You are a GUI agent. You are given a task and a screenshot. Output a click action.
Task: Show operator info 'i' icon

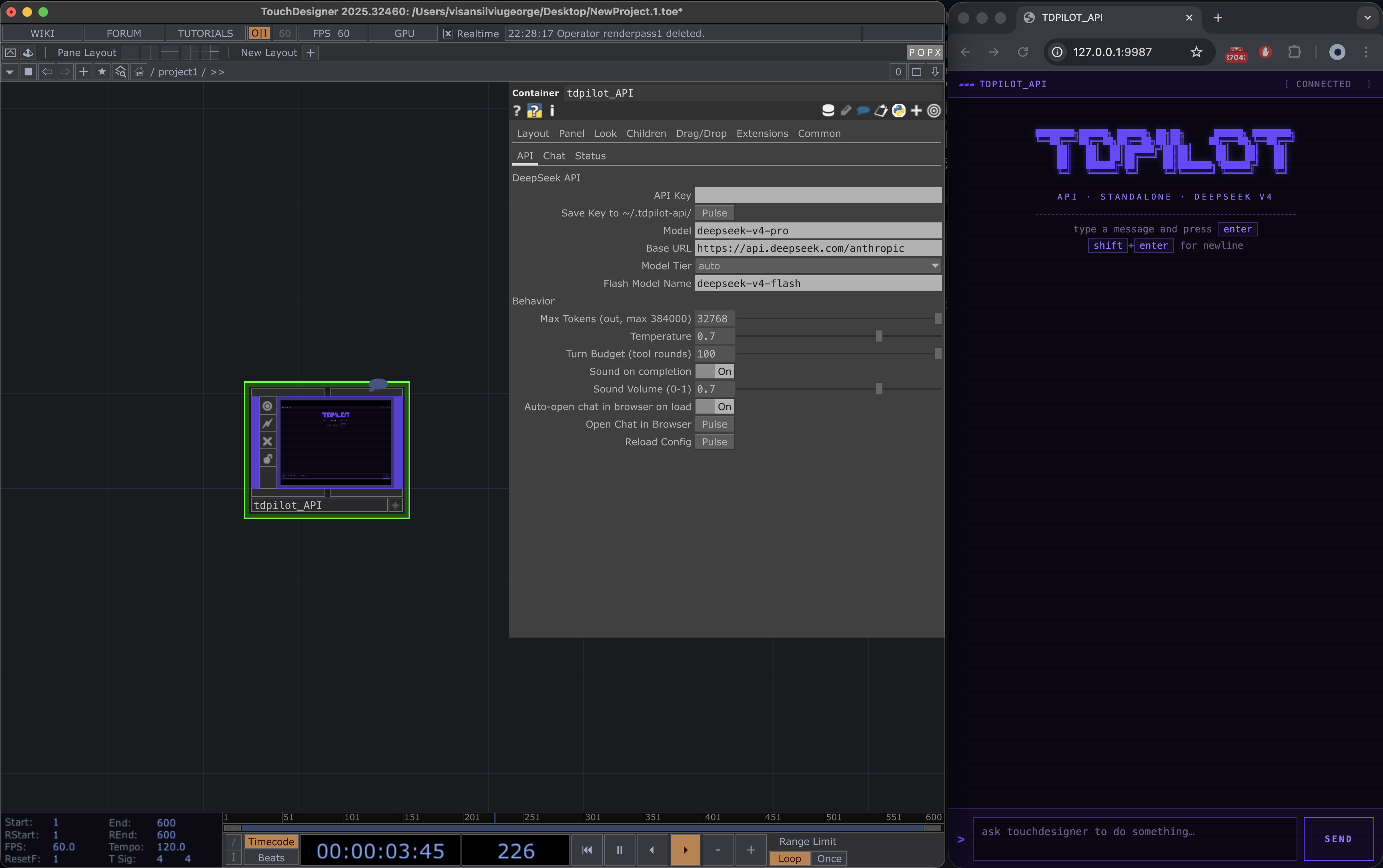pyautogui.click(x=553, y=110)
